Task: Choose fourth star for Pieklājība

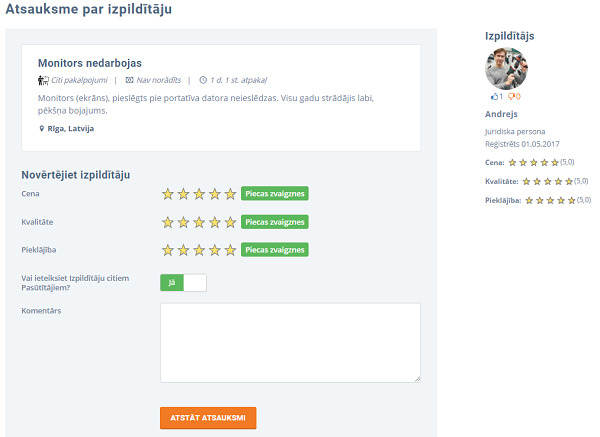Action: (x=215, y=250)
